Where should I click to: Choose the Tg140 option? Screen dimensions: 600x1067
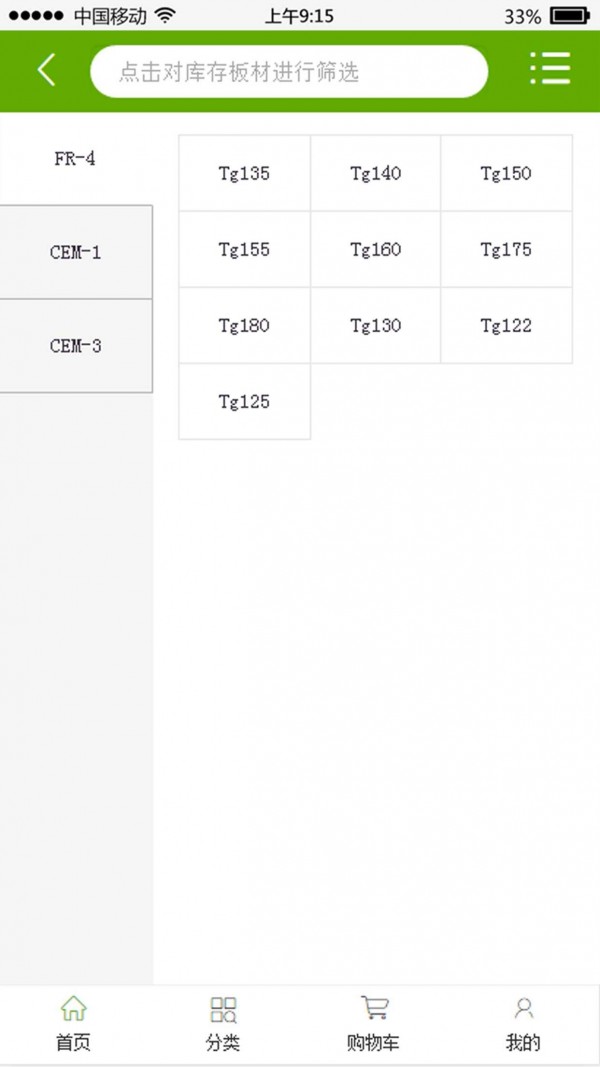click(x=375, y=173)
